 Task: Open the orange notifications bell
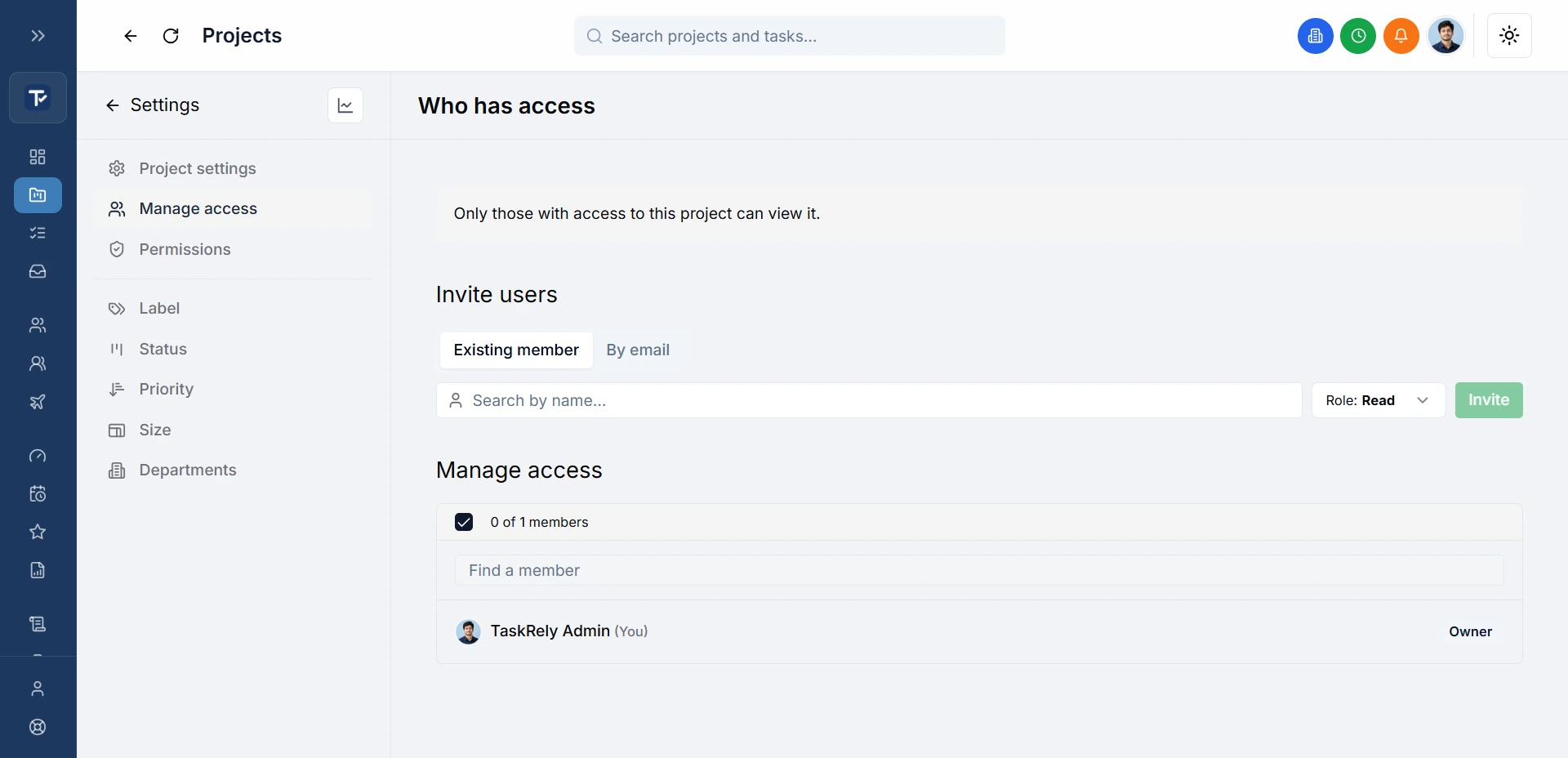coord(1401,36)
